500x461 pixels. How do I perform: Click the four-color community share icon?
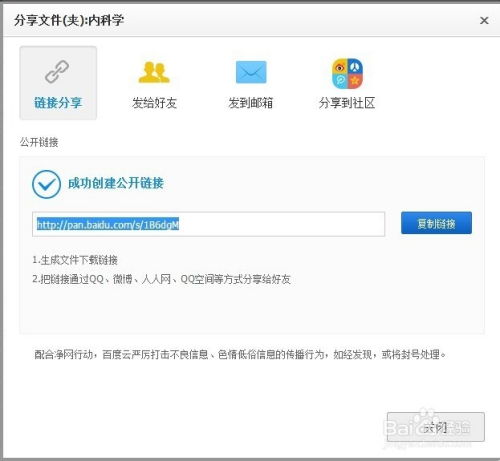point(347,73)
